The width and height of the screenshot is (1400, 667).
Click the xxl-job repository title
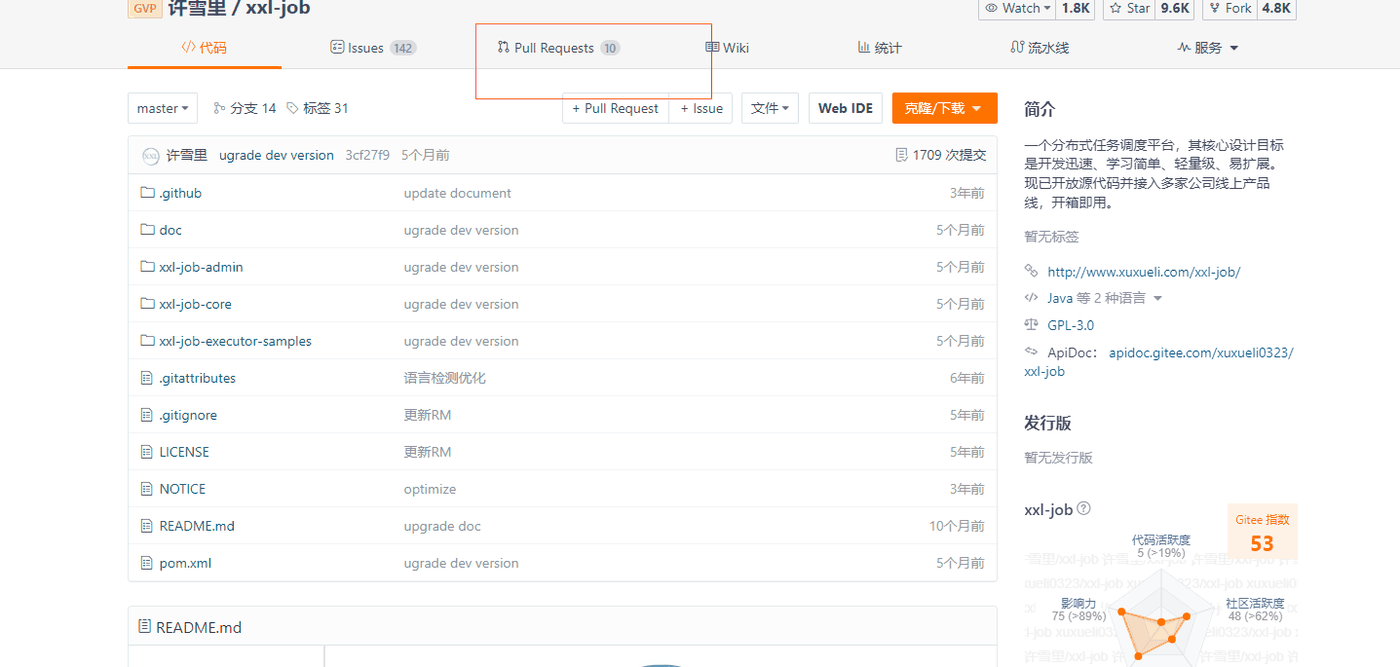click(x=278, y=8)
